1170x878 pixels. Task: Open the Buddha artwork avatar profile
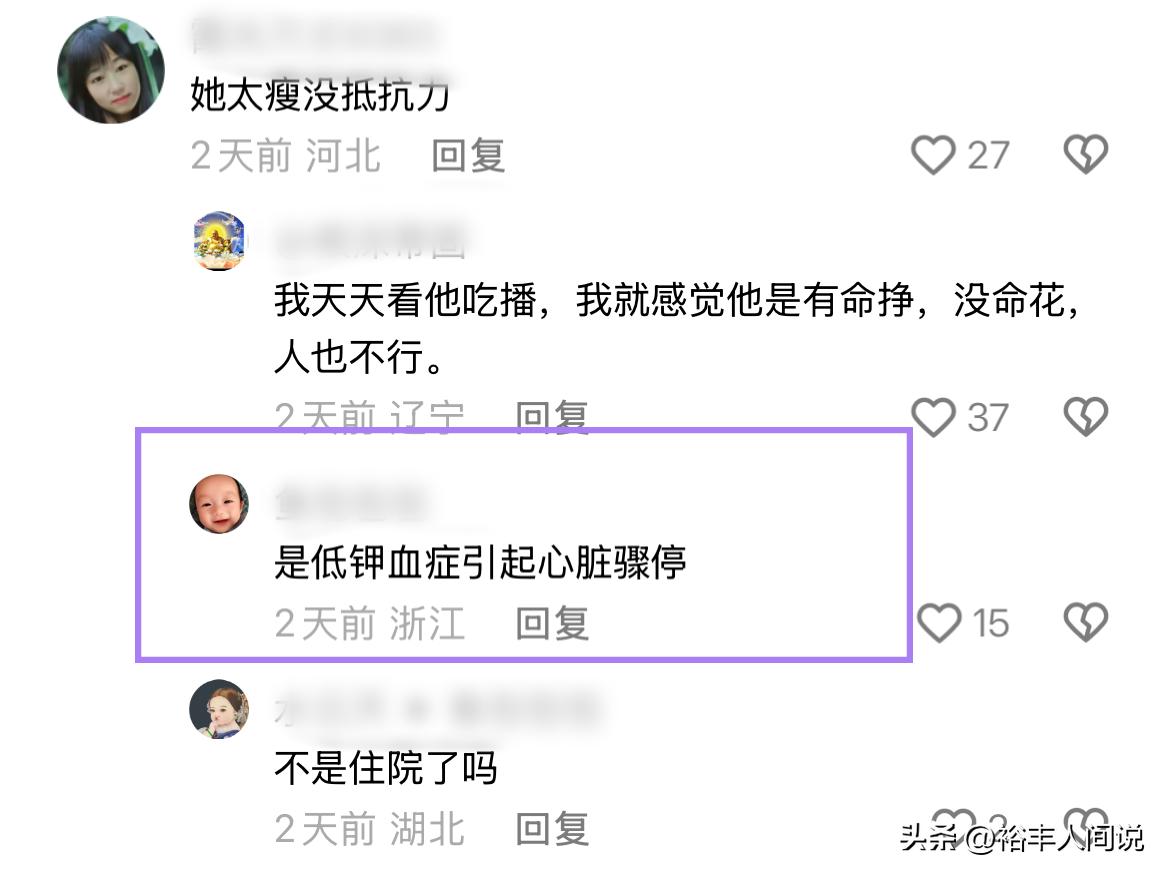[219, 241]
